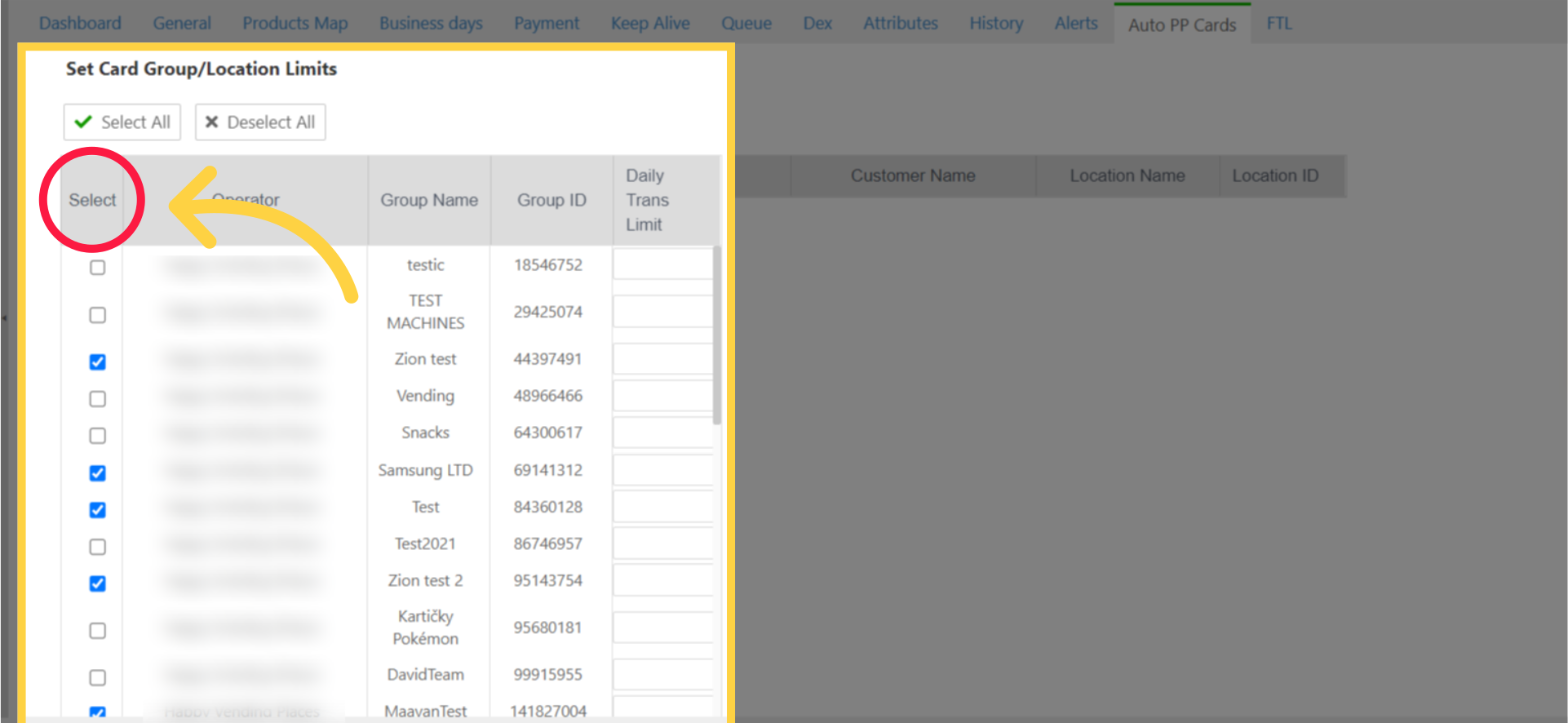The height and width of the screenshot is (723, 1568).
Task: Click the group list vertical scrollbar
Action: point(717,335)
